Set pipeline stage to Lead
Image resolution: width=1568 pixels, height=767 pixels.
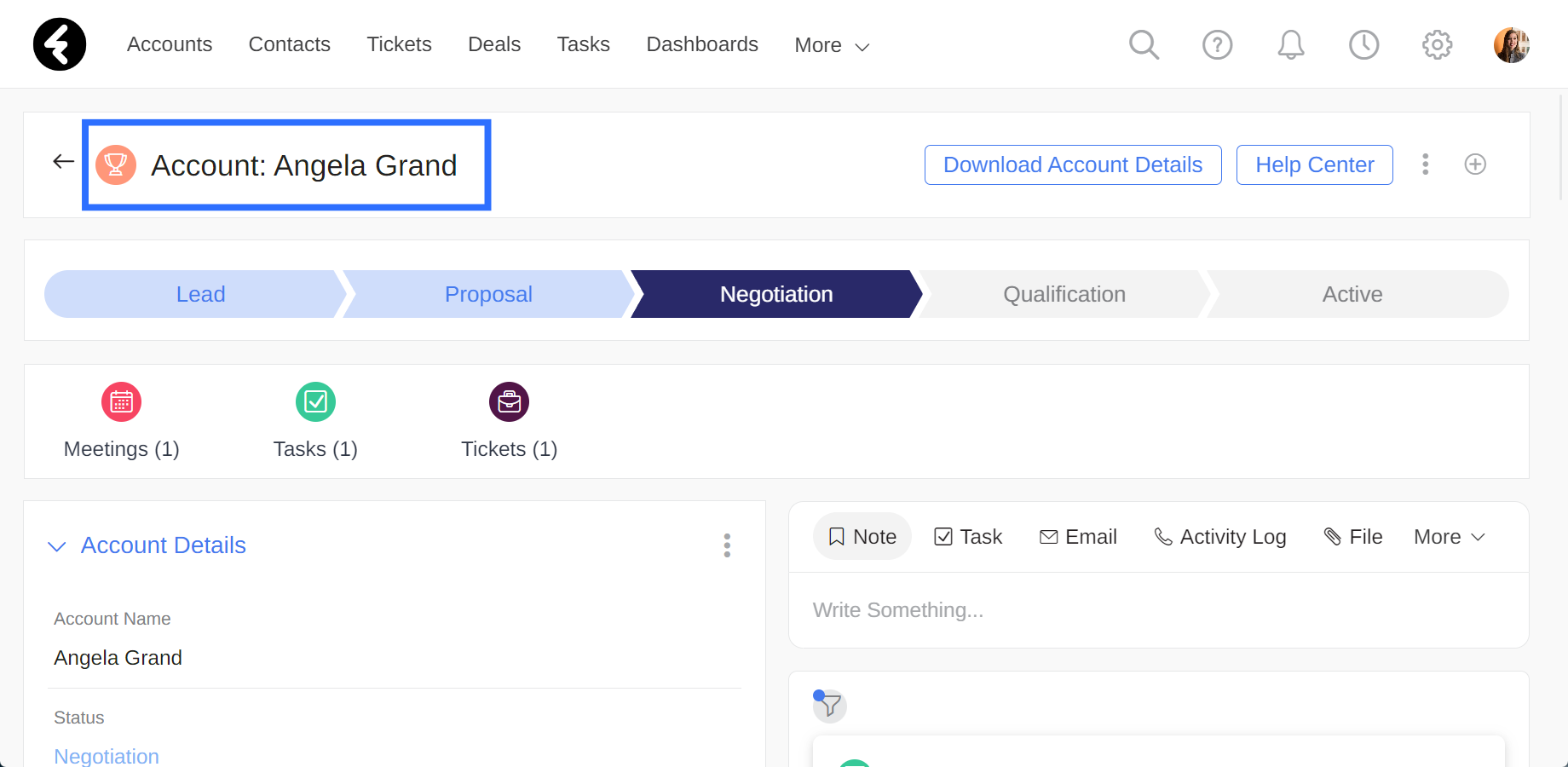195,294
